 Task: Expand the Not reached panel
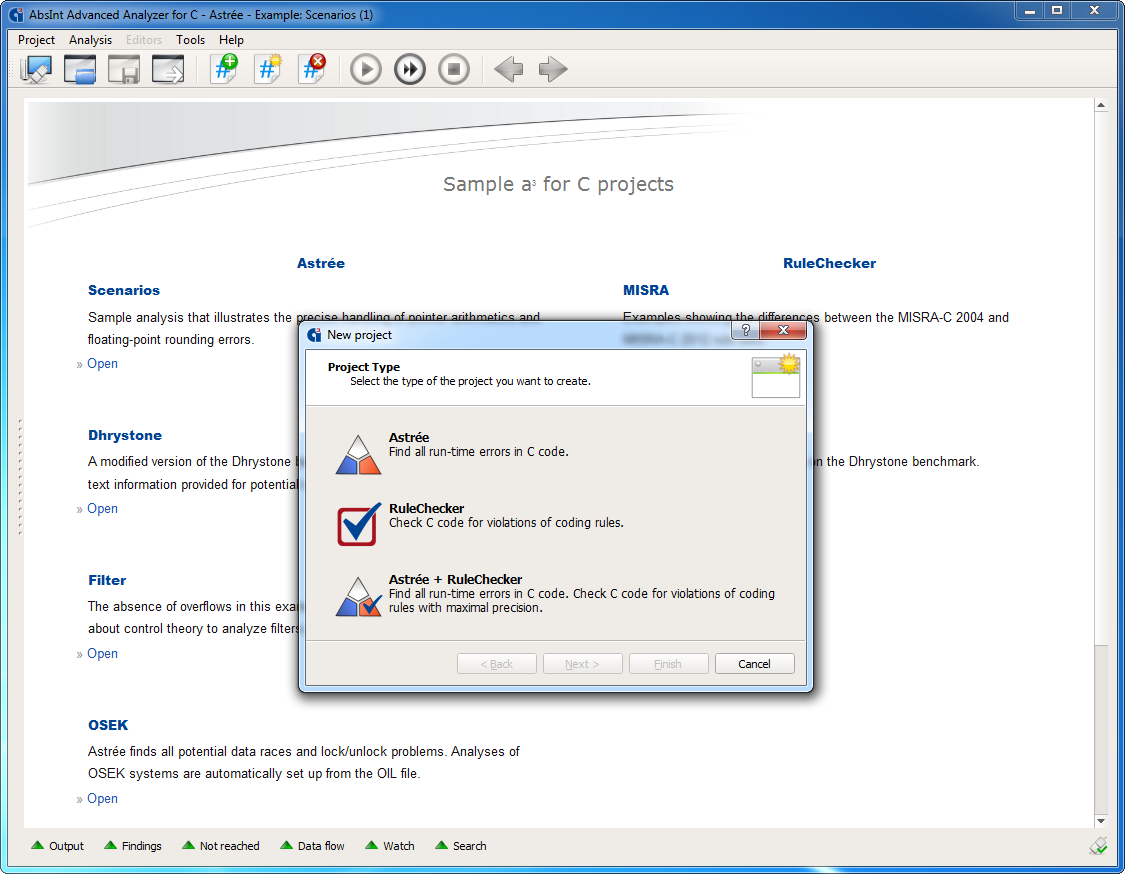(x=221, y=846)
